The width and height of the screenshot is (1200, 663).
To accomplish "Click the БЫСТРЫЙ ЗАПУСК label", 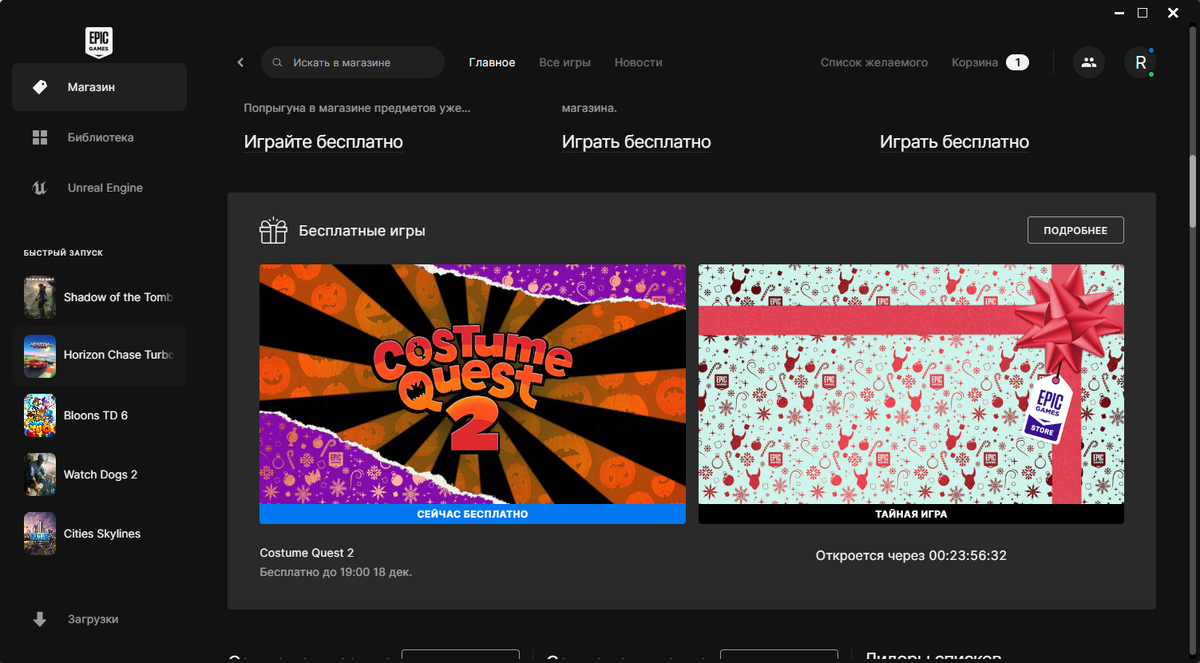I will [x=63, y=253].
